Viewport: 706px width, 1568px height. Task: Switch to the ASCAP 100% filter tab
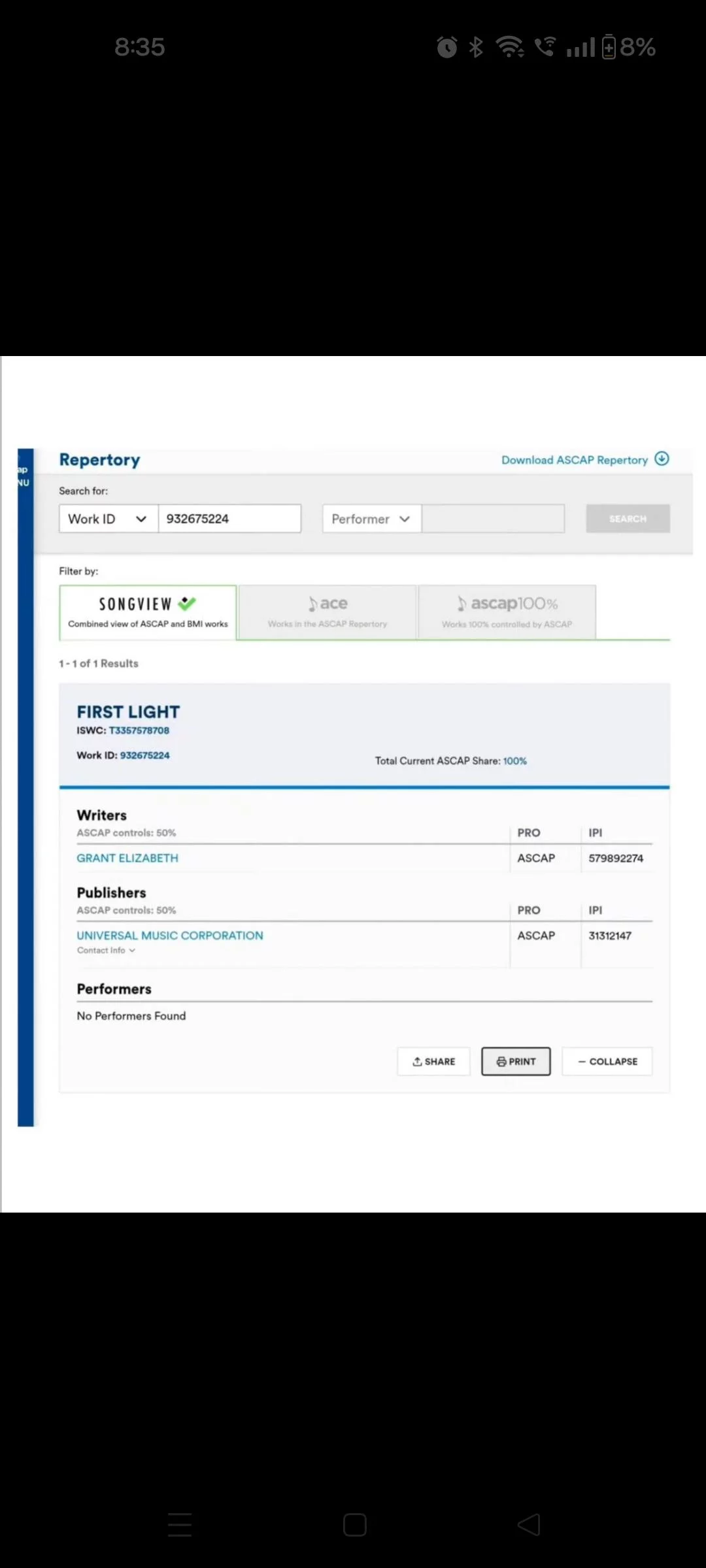pos(507,612)
